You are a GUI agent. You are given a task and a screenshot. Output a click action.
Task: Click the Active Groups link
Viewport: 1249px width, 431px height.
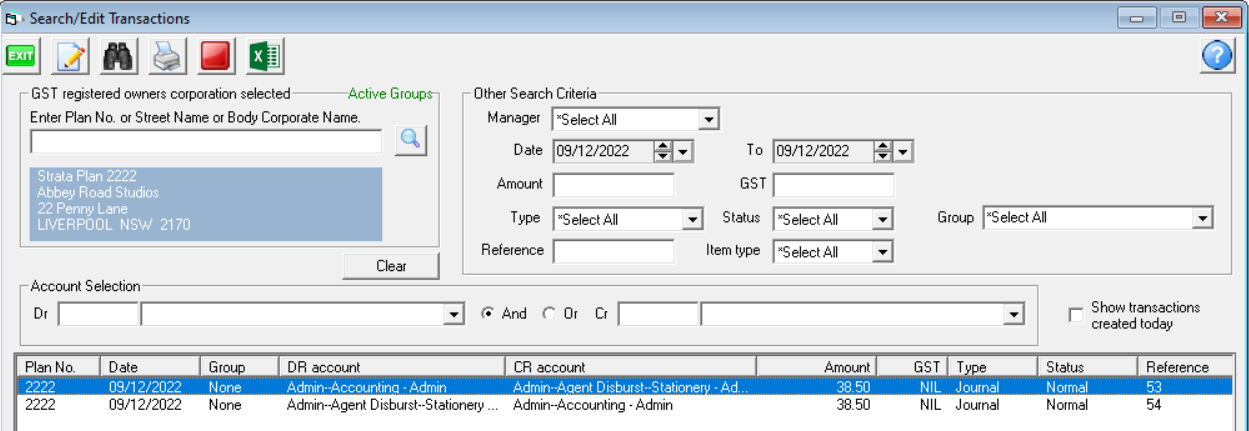tap(390, 94)
